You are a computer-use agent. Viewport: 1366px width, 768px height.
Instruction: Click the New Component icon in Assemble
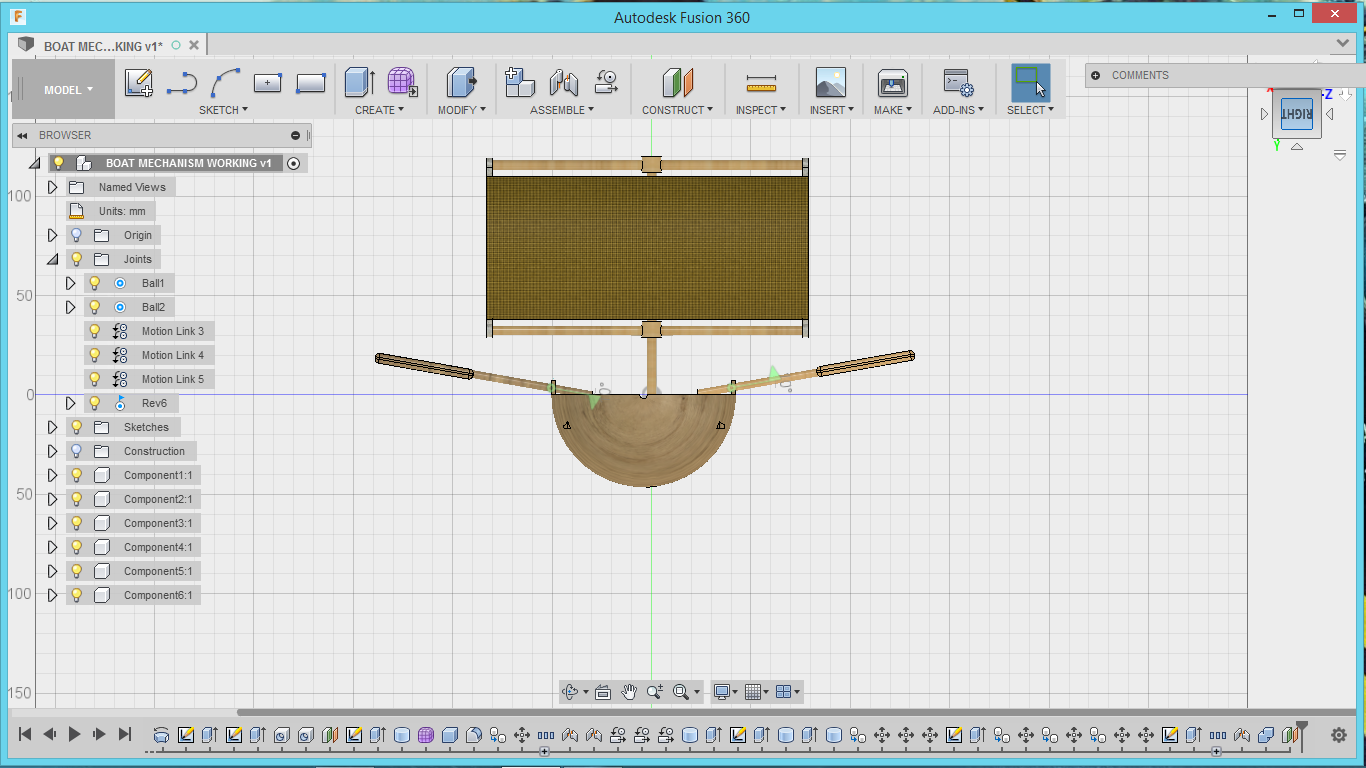(x=519, y=83)
